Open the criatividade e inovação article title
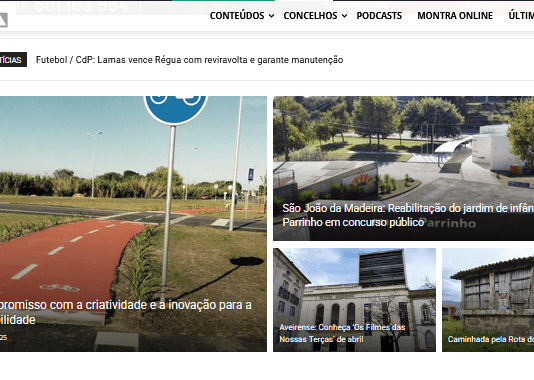This screenshot has height=380, width=534. [126, 312]
